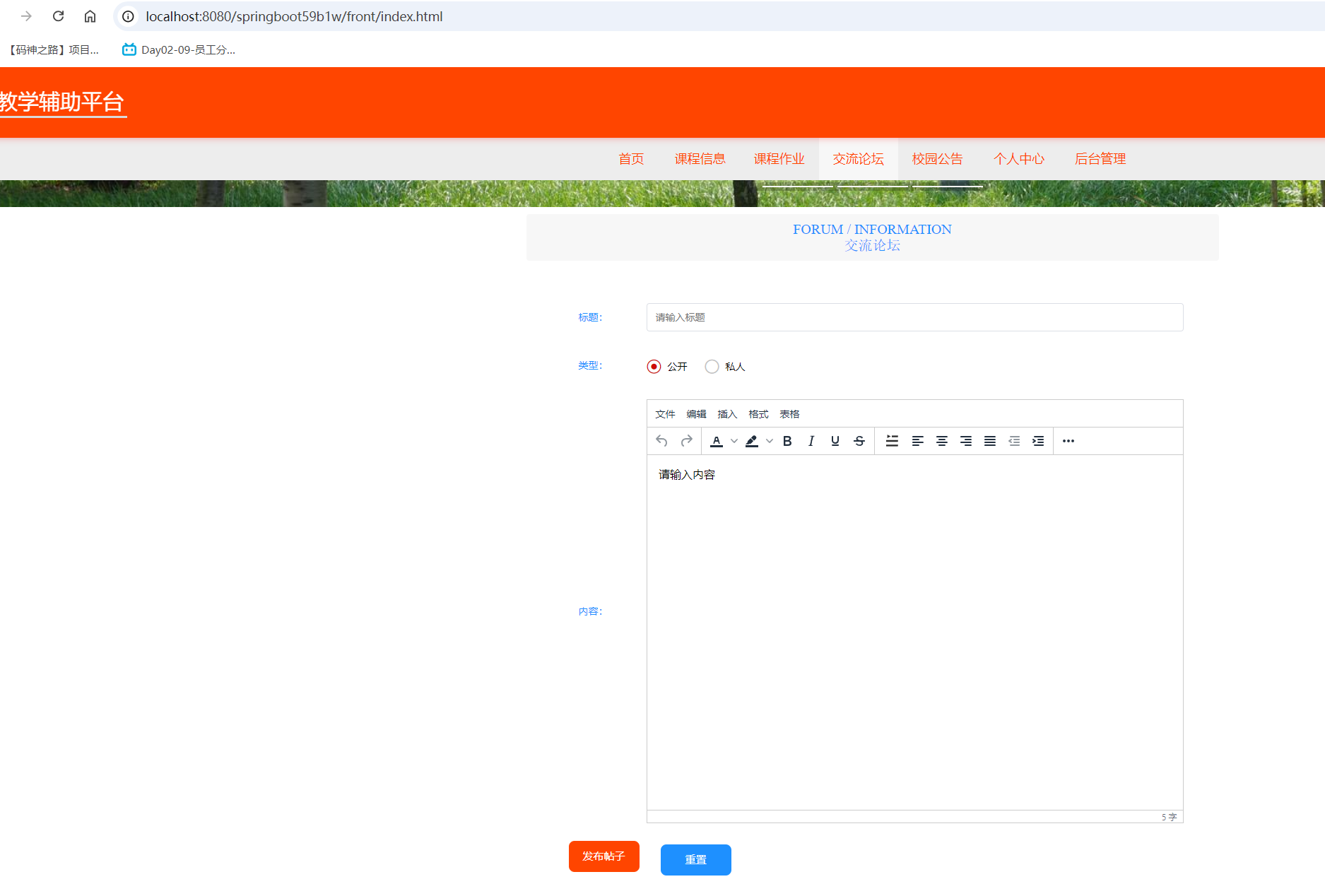Open the 插入 menu in editor
This screenshot has width=1325, height=896.
coord(727,414)
